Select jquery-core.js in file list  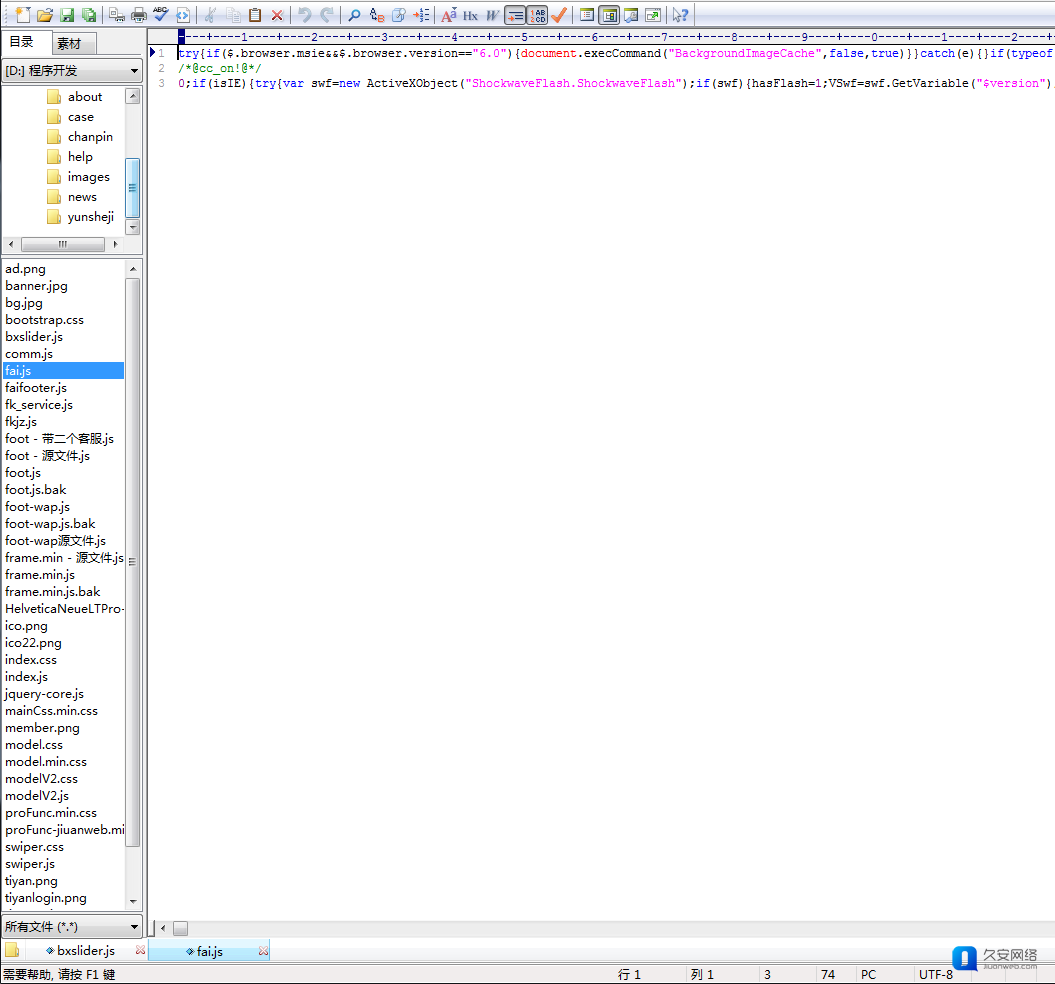click(44, 694)
